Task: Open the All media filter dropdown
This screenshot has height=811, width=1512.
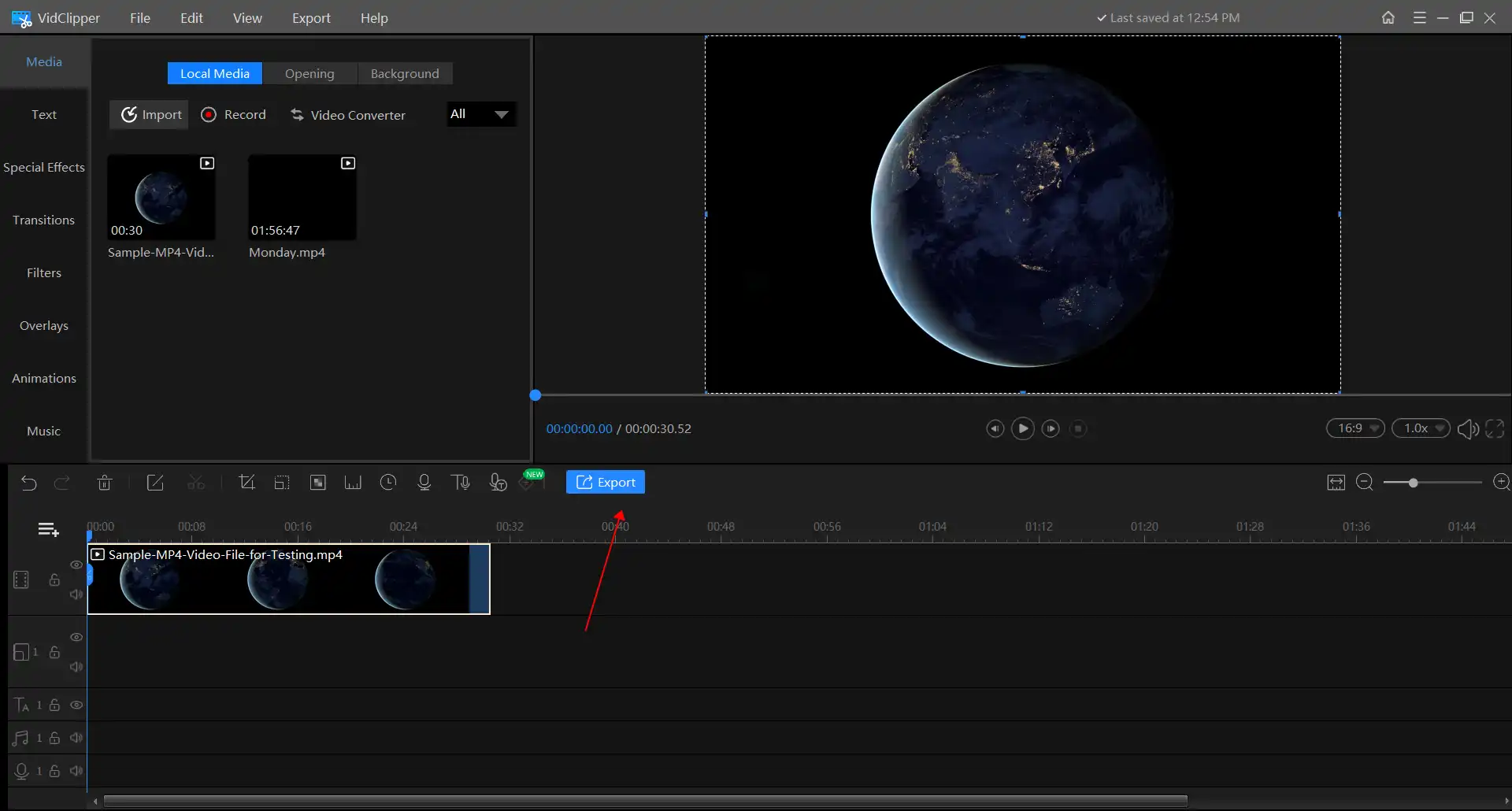Action: 481,114
